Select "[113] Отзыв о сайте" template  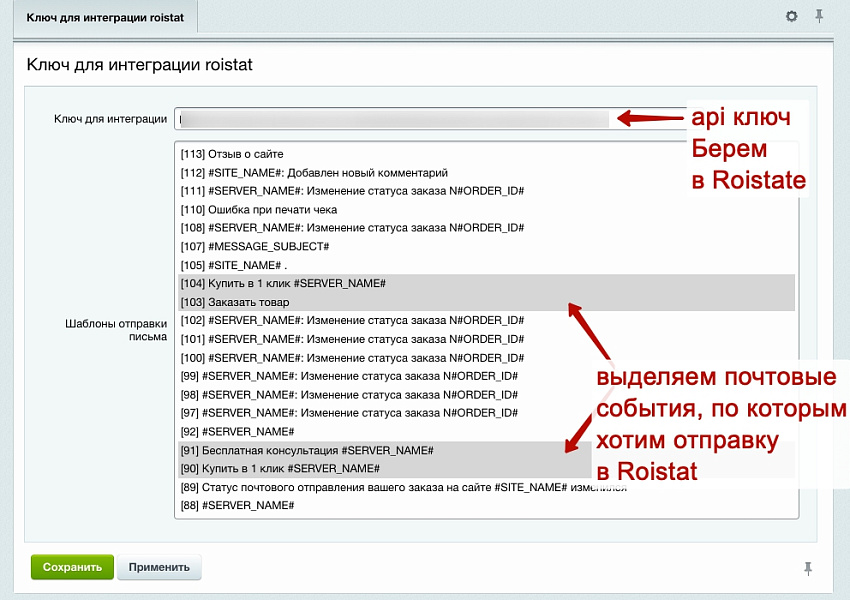(x=232, y=154)
